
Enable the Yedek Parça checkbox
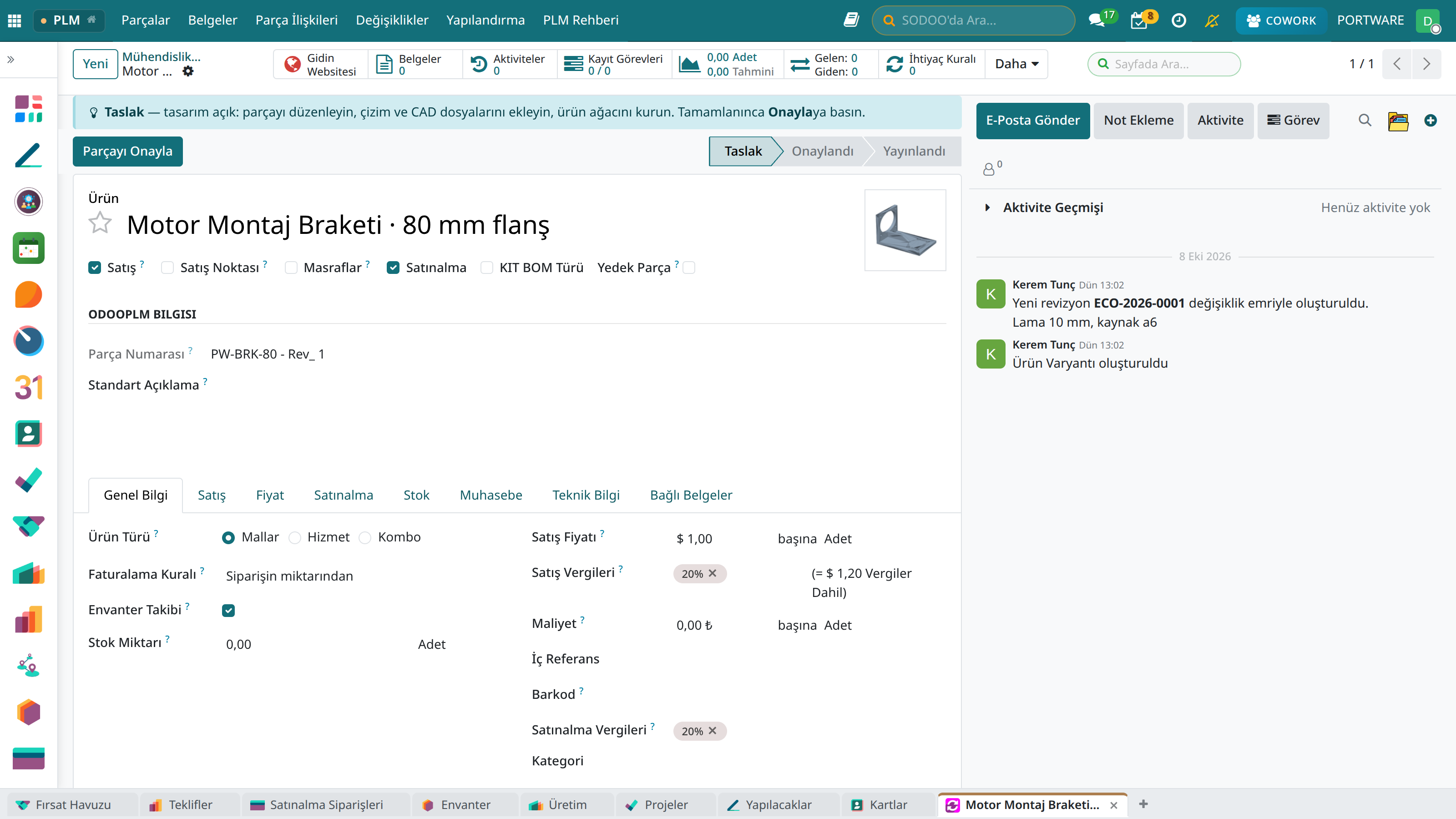tap(689, 268)
